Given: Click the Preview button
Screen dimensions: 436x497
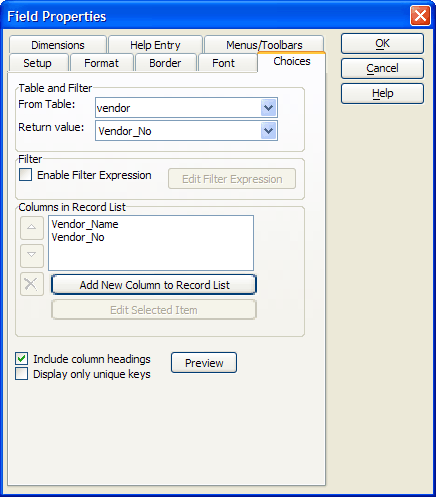Looking at the screenshot, I should click(204, 363).
